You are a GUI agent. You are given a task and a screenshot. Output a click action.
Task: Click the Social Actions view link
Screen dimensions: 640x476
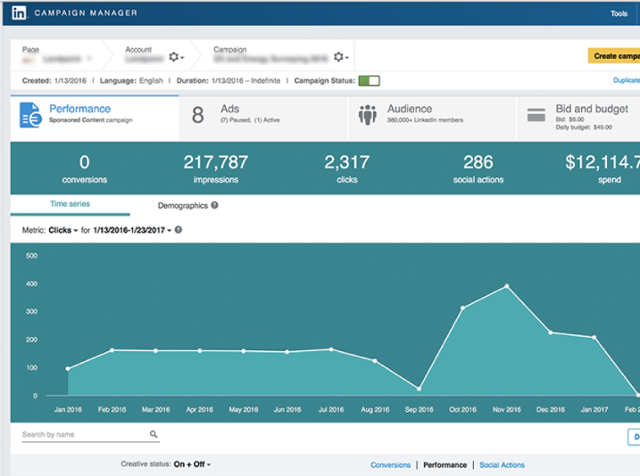tap(502, 465)
